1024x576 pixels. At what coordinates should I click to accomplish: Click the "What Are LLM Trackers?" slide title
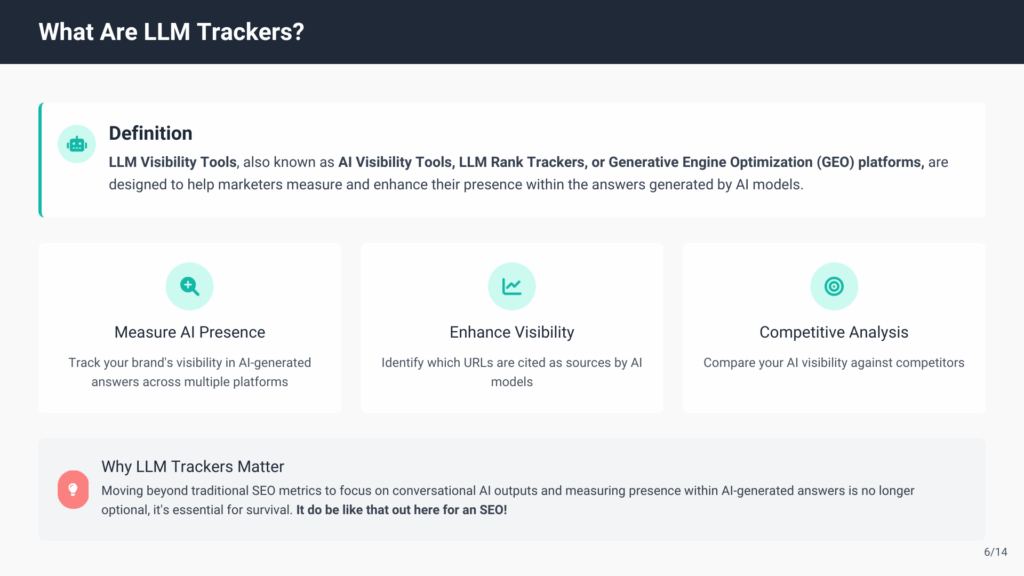171,32
